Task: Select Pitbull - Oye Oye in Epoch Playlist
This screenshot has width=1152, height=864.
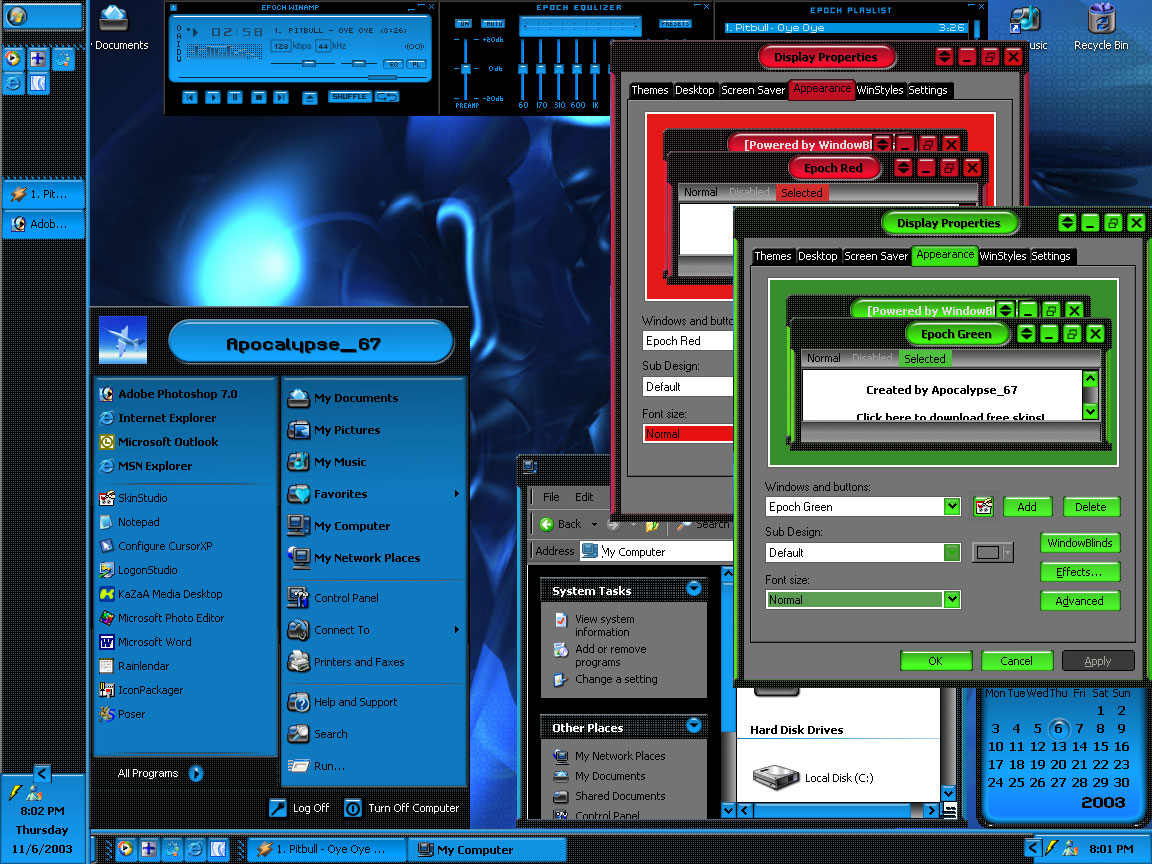Action: (x=845, y=28)
